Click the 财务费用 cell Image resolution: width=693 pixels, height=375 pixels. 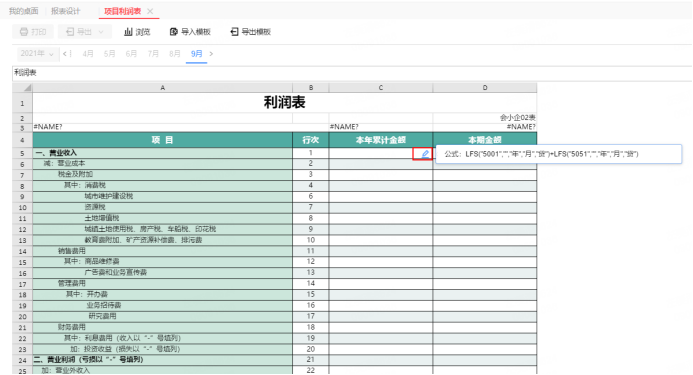[163, 327]
